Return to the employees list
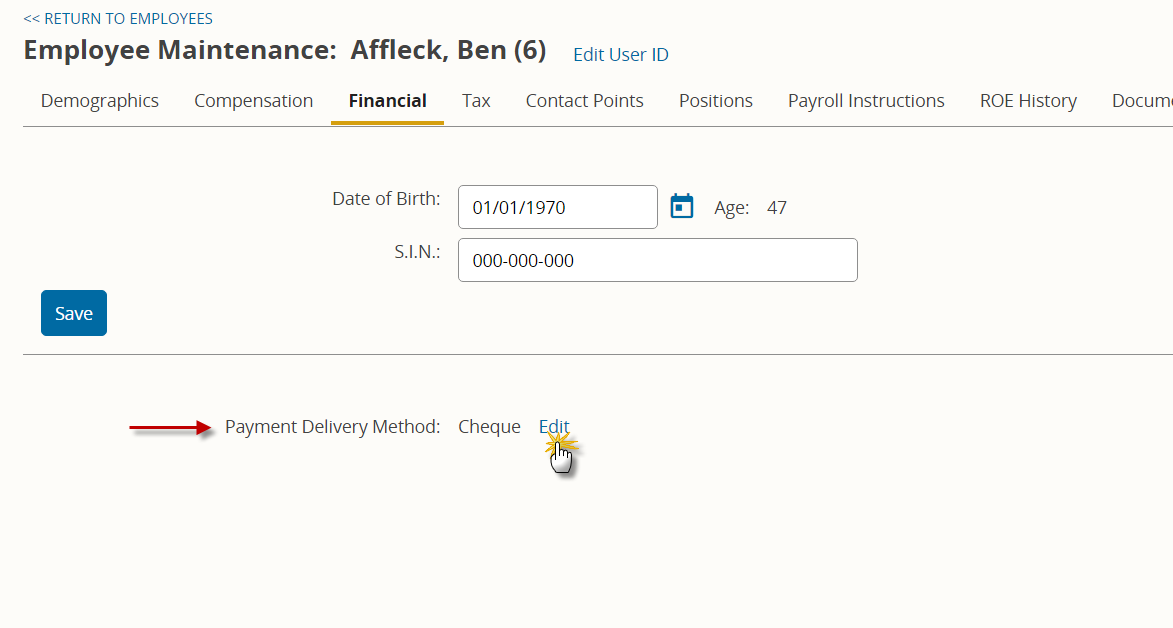1173x628 pixels. [118, 19]
